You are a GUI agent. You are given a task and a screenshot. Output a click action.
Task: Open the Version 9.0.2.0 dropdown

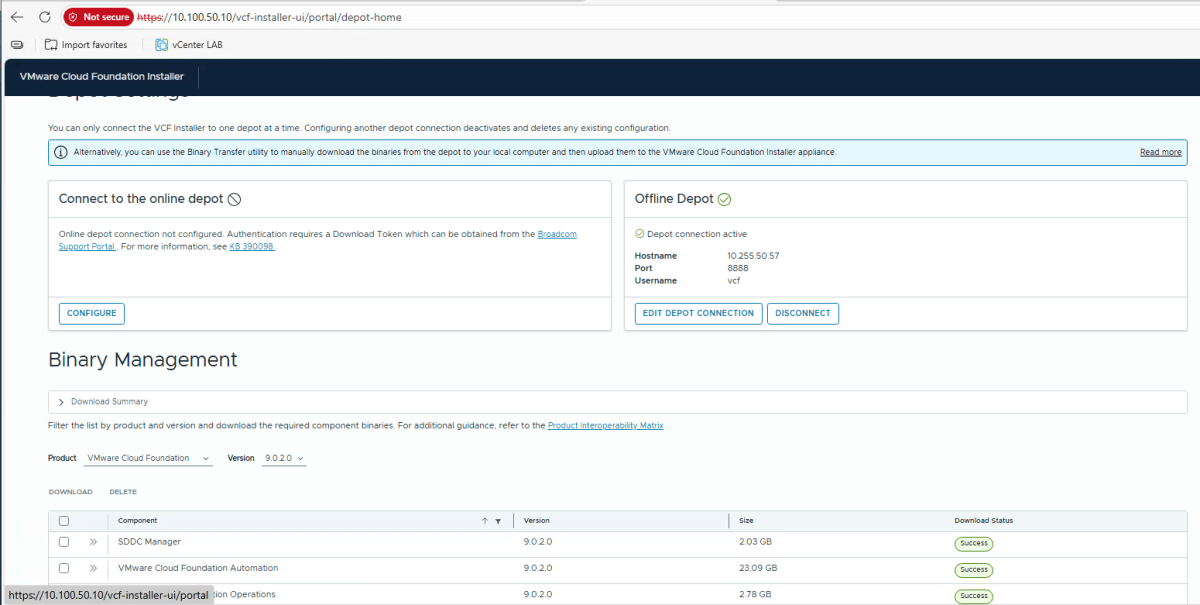point(284,458)
